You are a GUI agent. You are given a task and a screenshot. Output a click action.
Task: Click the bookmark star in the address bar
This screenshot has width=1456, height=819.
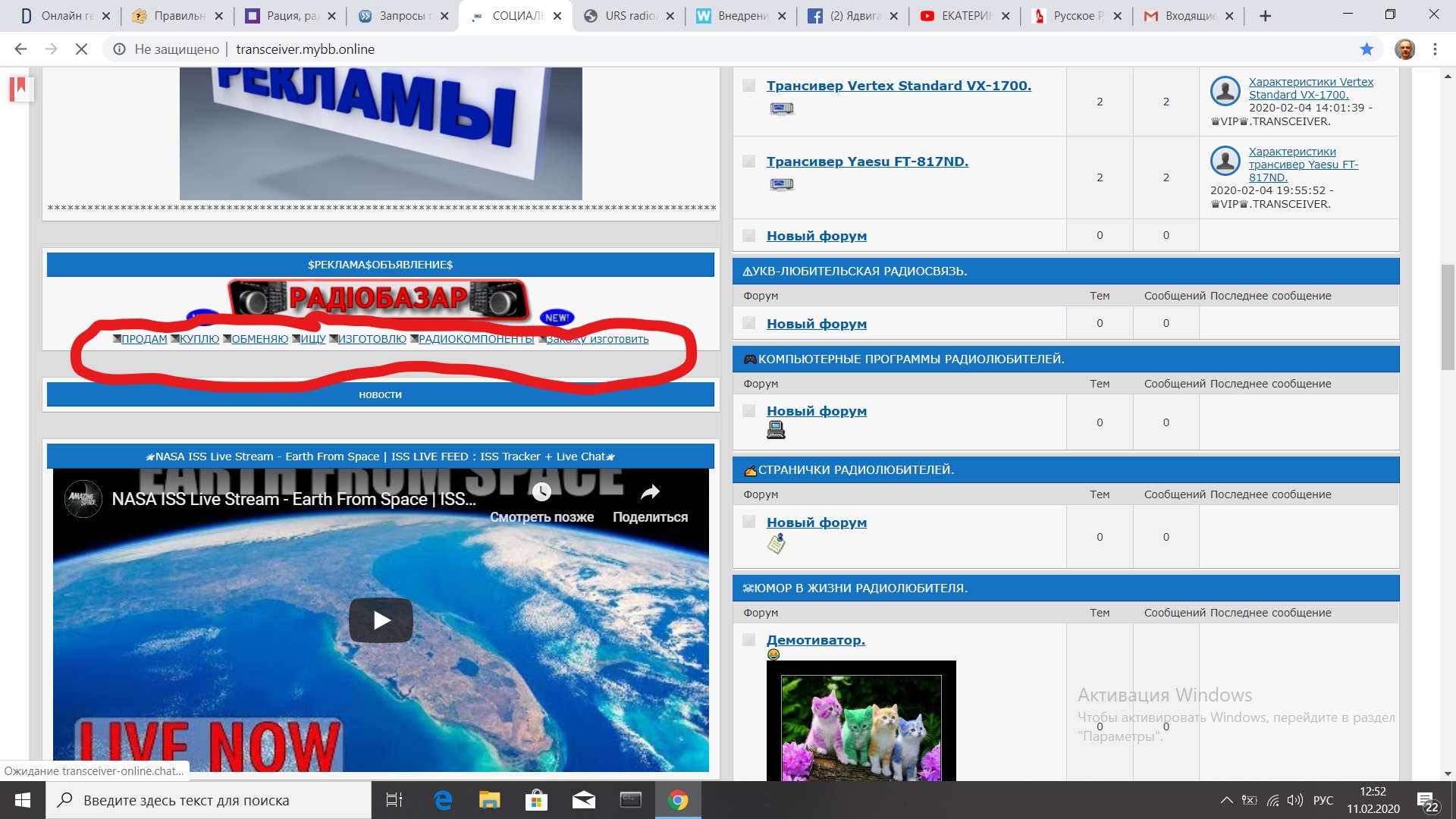pyautogui.click(x=1367, y=49)
